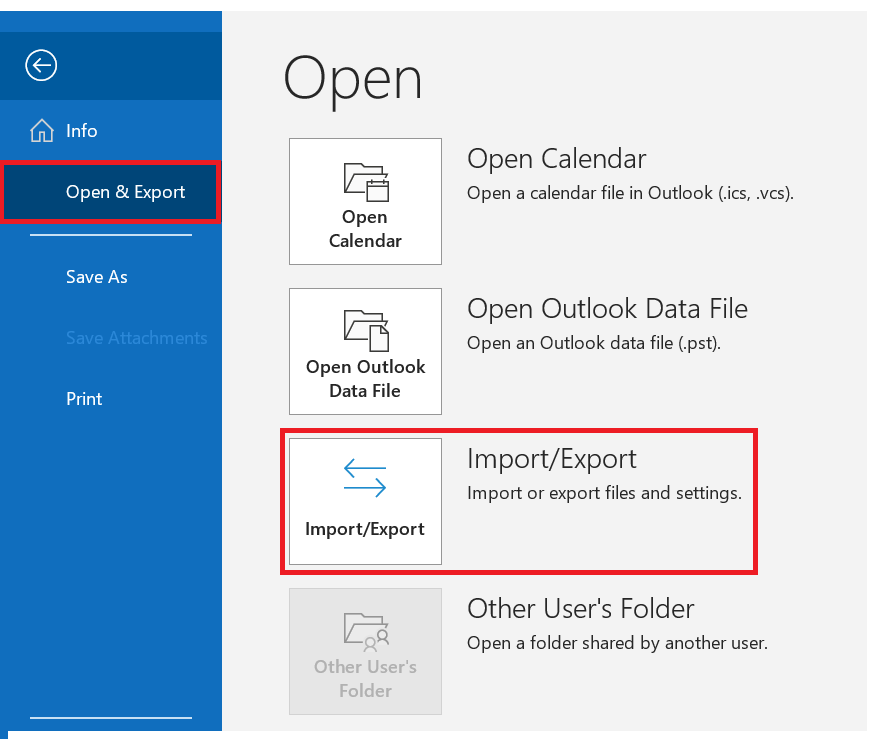877x739 pixels.
Task: Click the 'Other User's Folder' heading text
Action: pyautogui.click(x=581, y=609)
